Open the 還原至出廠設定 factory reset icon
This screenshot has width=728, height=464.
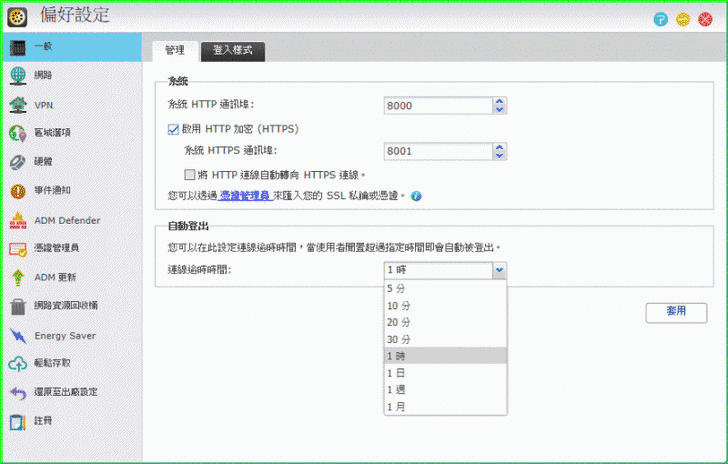(18, 393)
